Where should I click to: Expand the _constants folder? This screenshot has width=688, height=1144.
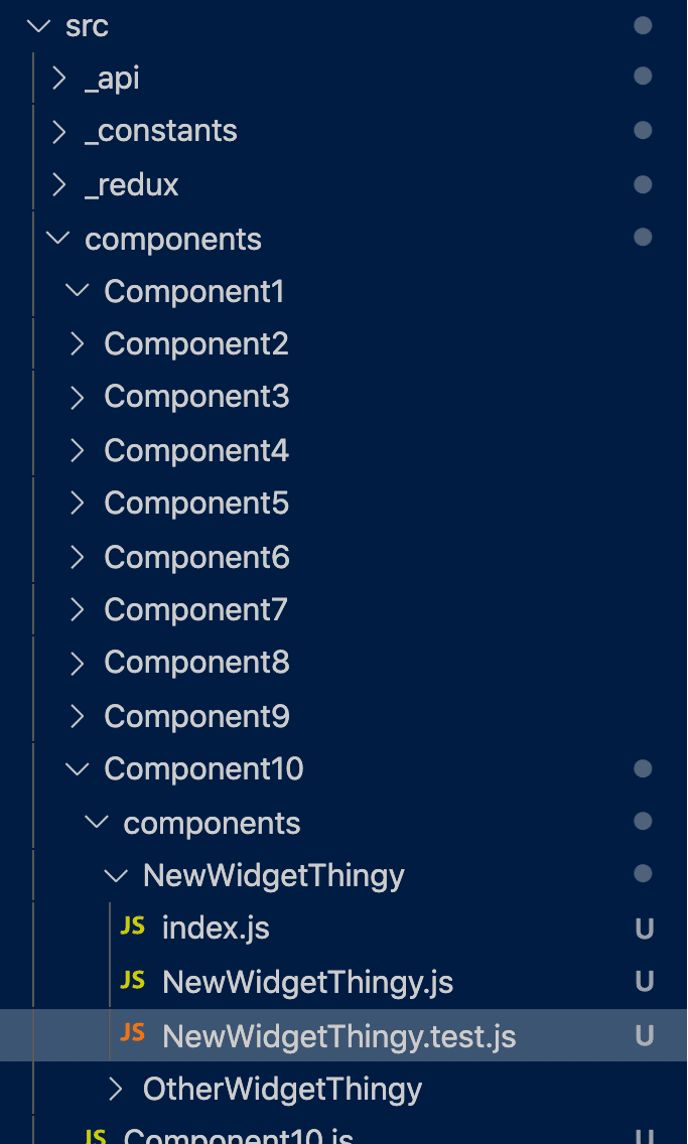pos(59,132)
